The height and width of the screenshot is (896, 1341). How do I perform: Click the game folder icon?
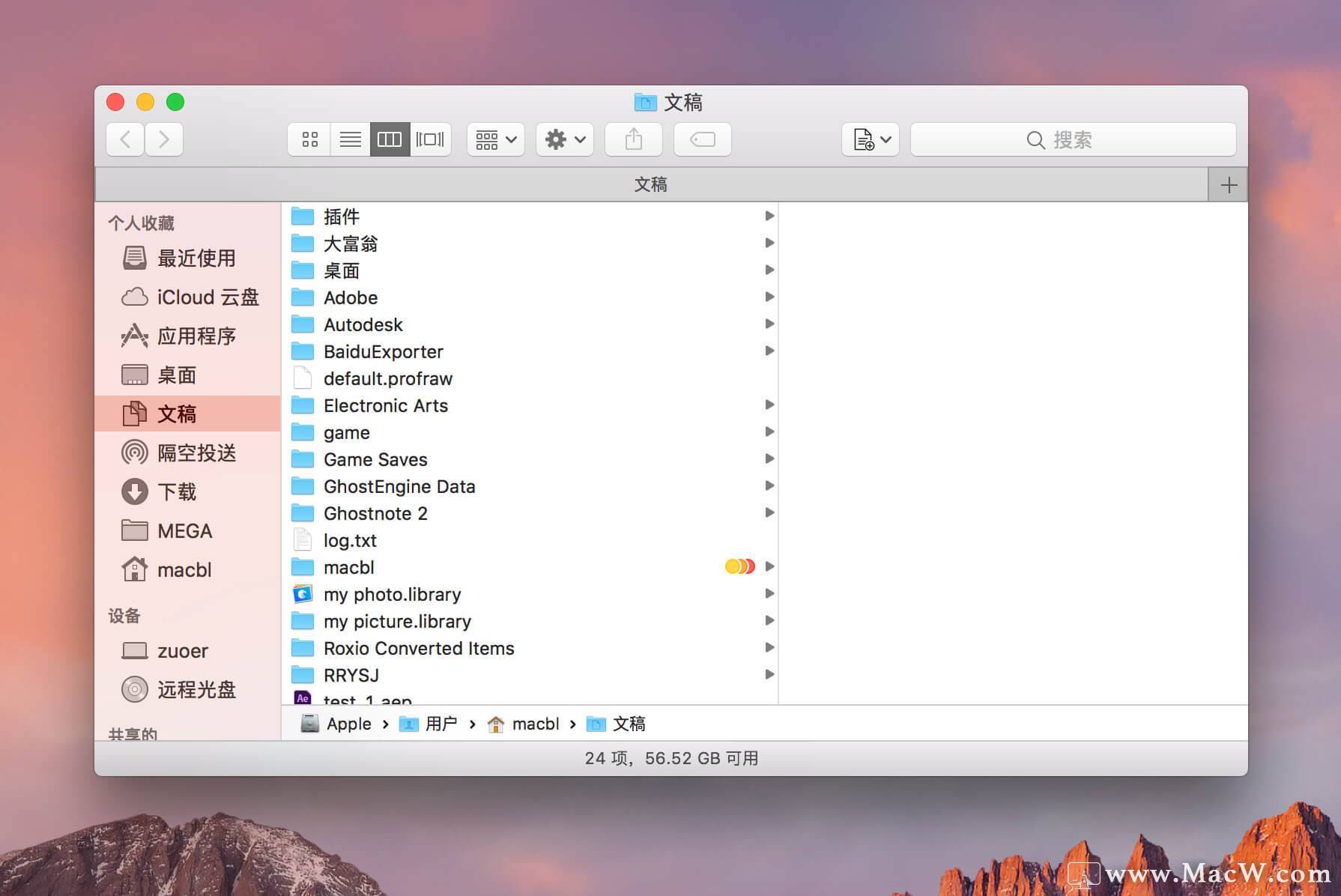[x=303, y=432]
